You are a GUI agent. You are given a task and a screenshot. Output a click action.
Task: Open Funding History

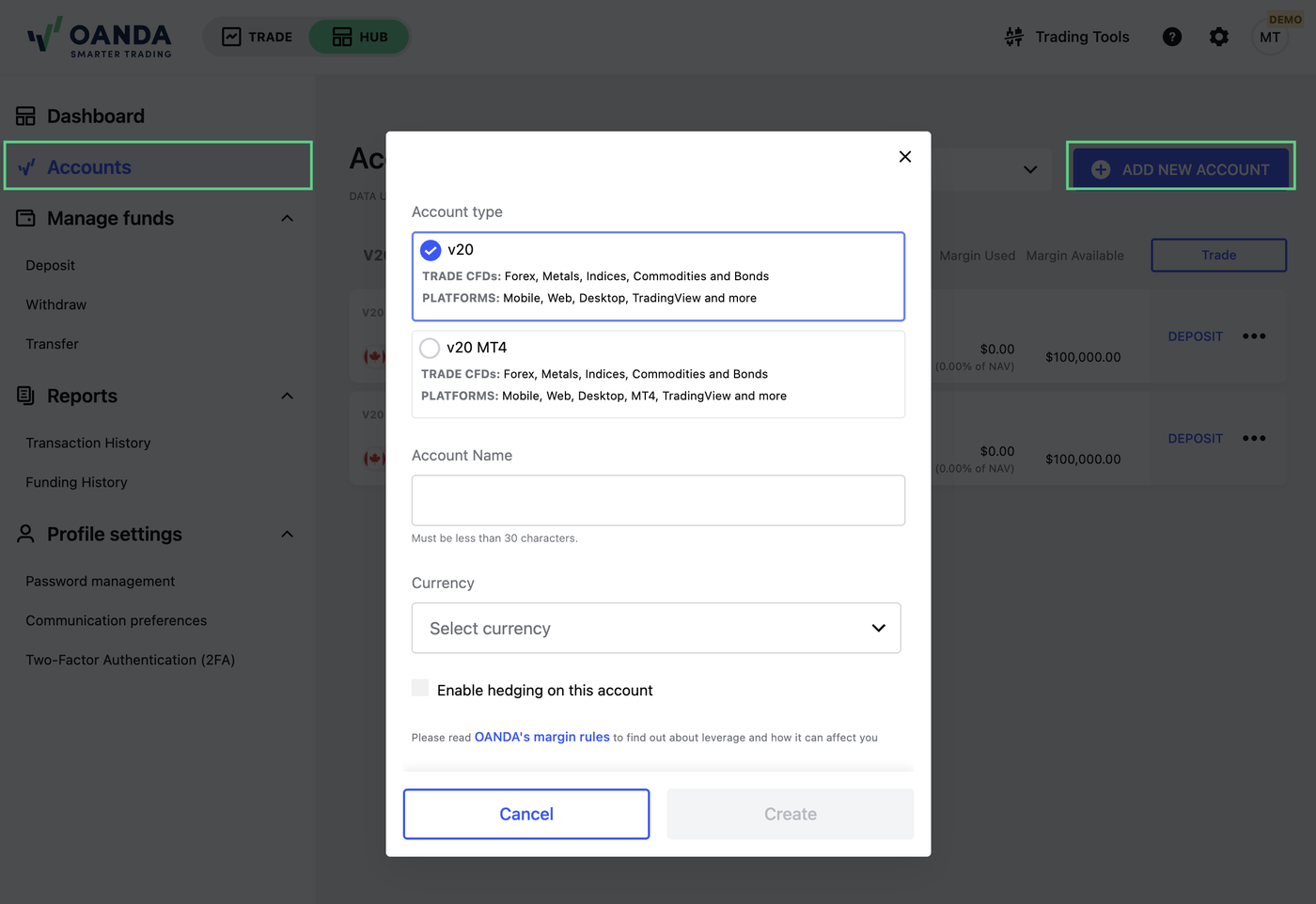pyautogui.click(x=77, y=482)
